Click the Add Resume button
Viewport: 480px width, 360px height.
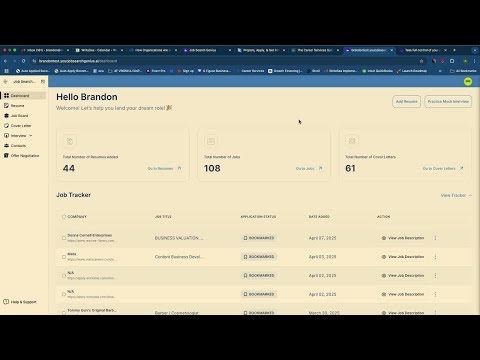(406, 101)
